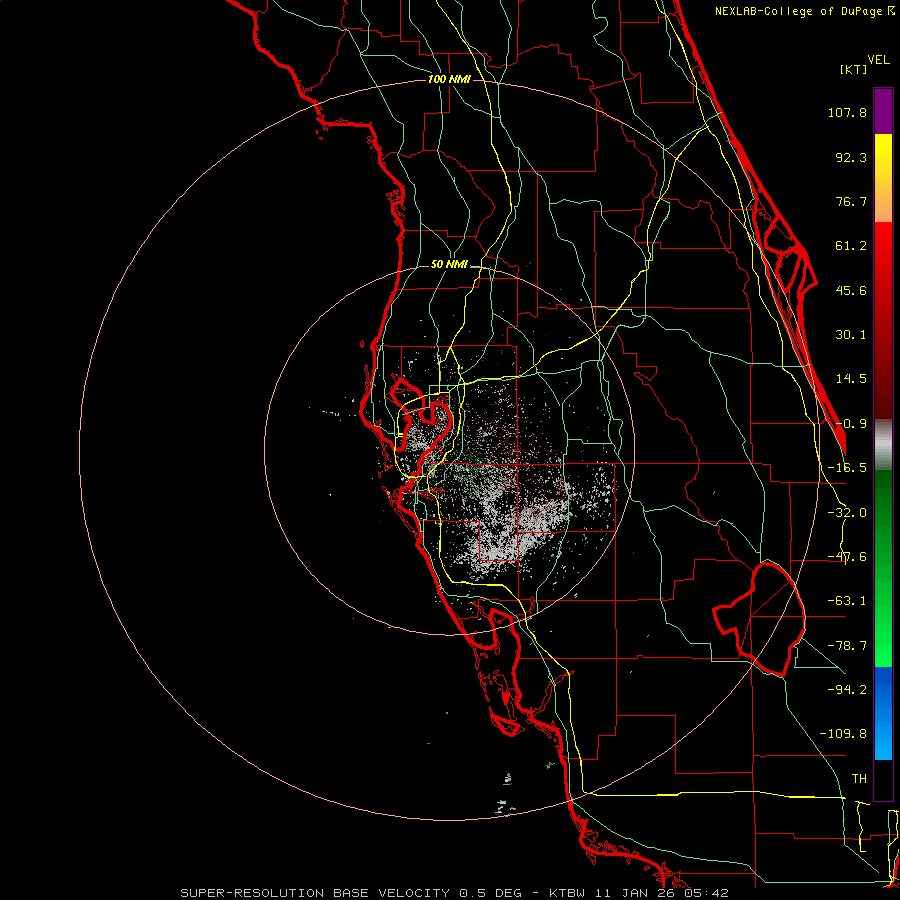
Task: Click the TH legend label
Action: pyautogui.click(x=859, y=779)
